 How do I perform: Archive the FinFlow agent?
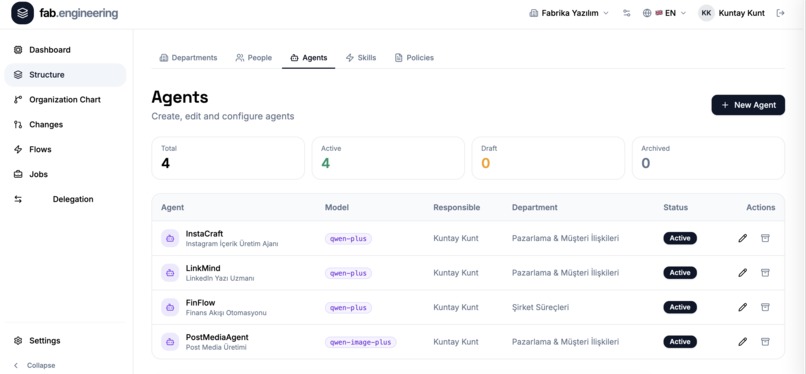click(x=765, y=307)
